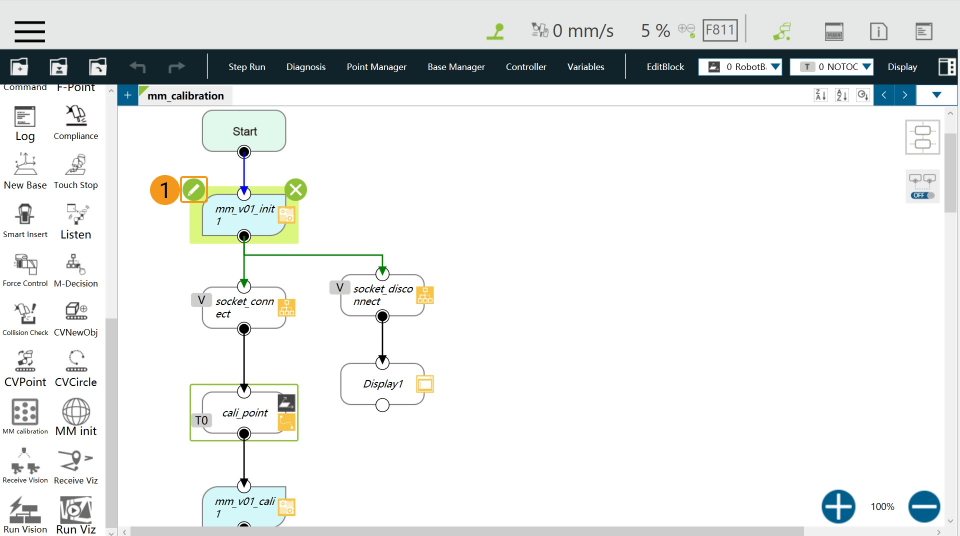Select the Display1 node
Screen dimensions: 960x536
coord(382,384)
